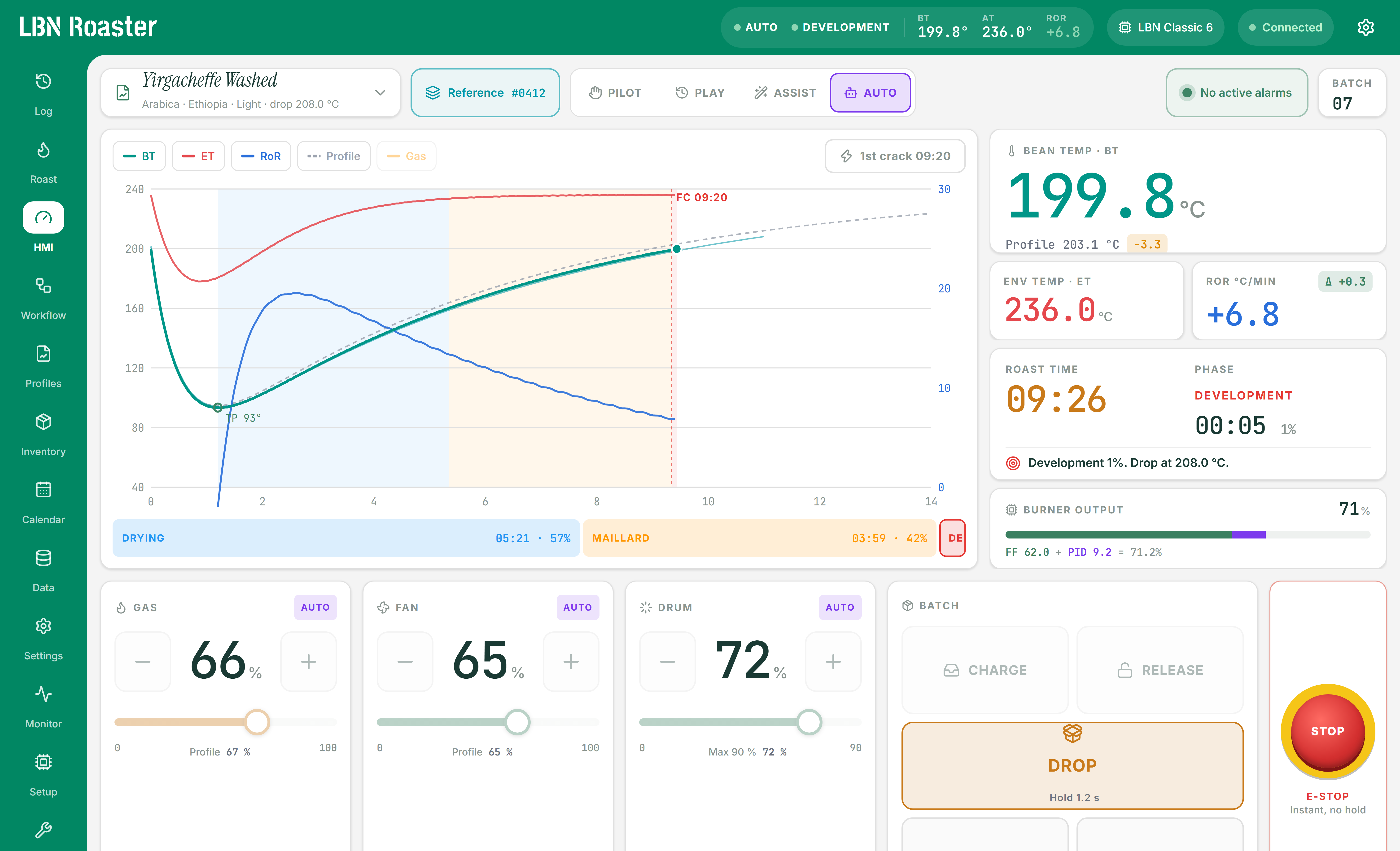Click the No active alarms indicator
1400x851 pixels.
tap(1237, 93)
